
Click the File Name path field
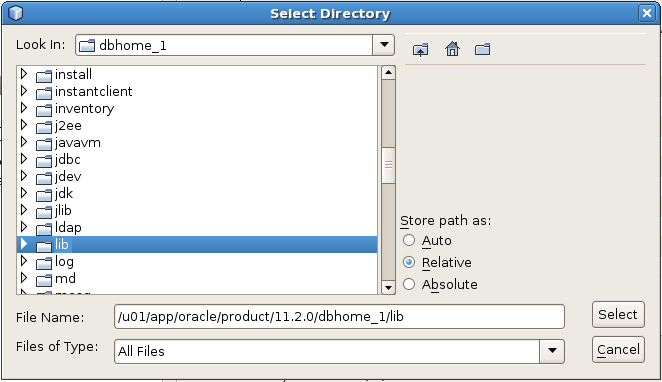point(339,316)
